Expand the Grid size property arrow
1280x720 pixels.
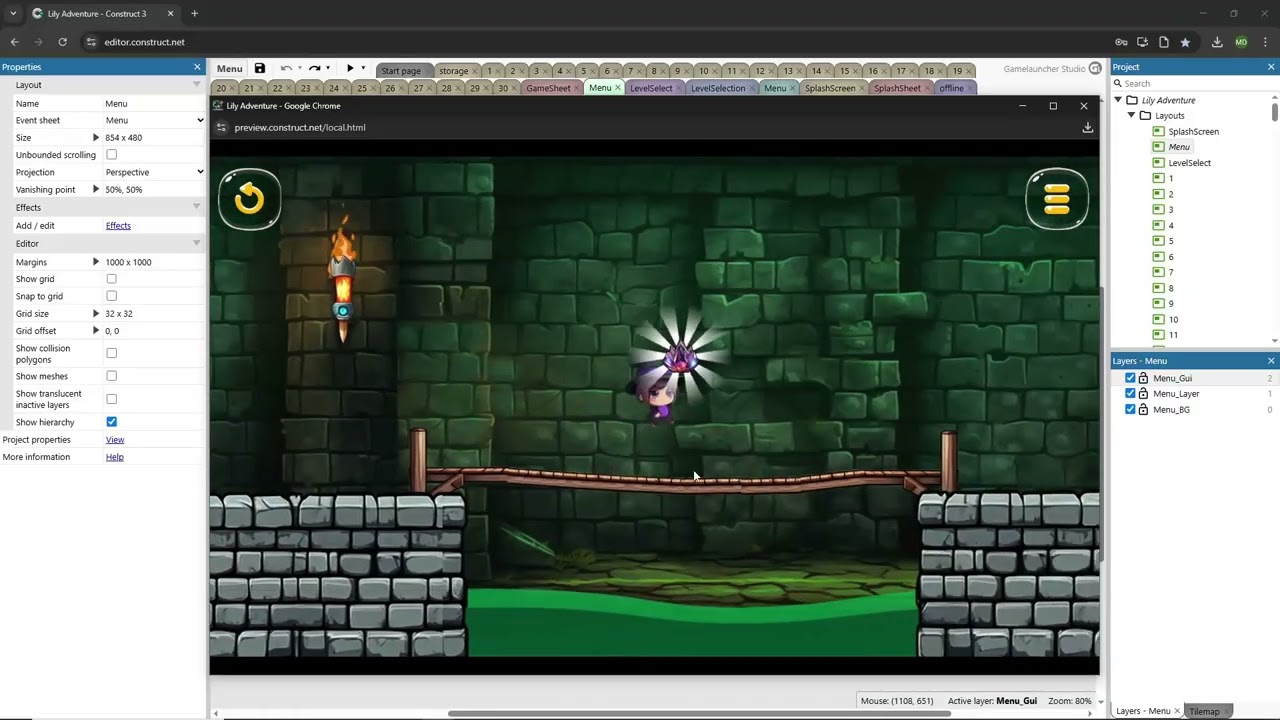point(96,313)
